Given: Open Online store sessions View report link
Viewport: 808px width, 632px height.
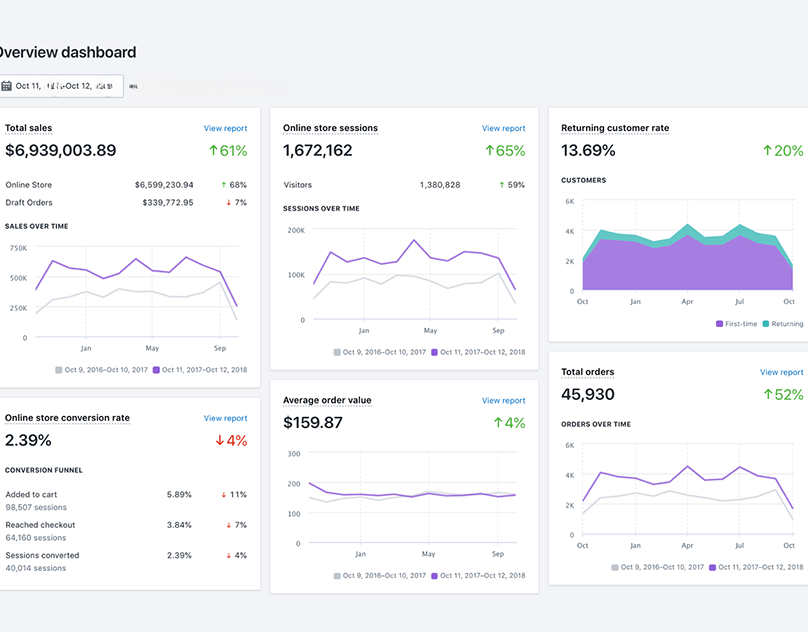Looking at the screenshot, I should click(x=503, y=128).
